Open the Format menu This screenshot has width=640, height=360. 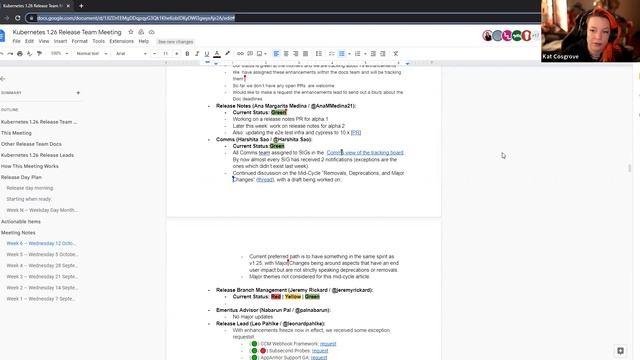click(80, 41)
